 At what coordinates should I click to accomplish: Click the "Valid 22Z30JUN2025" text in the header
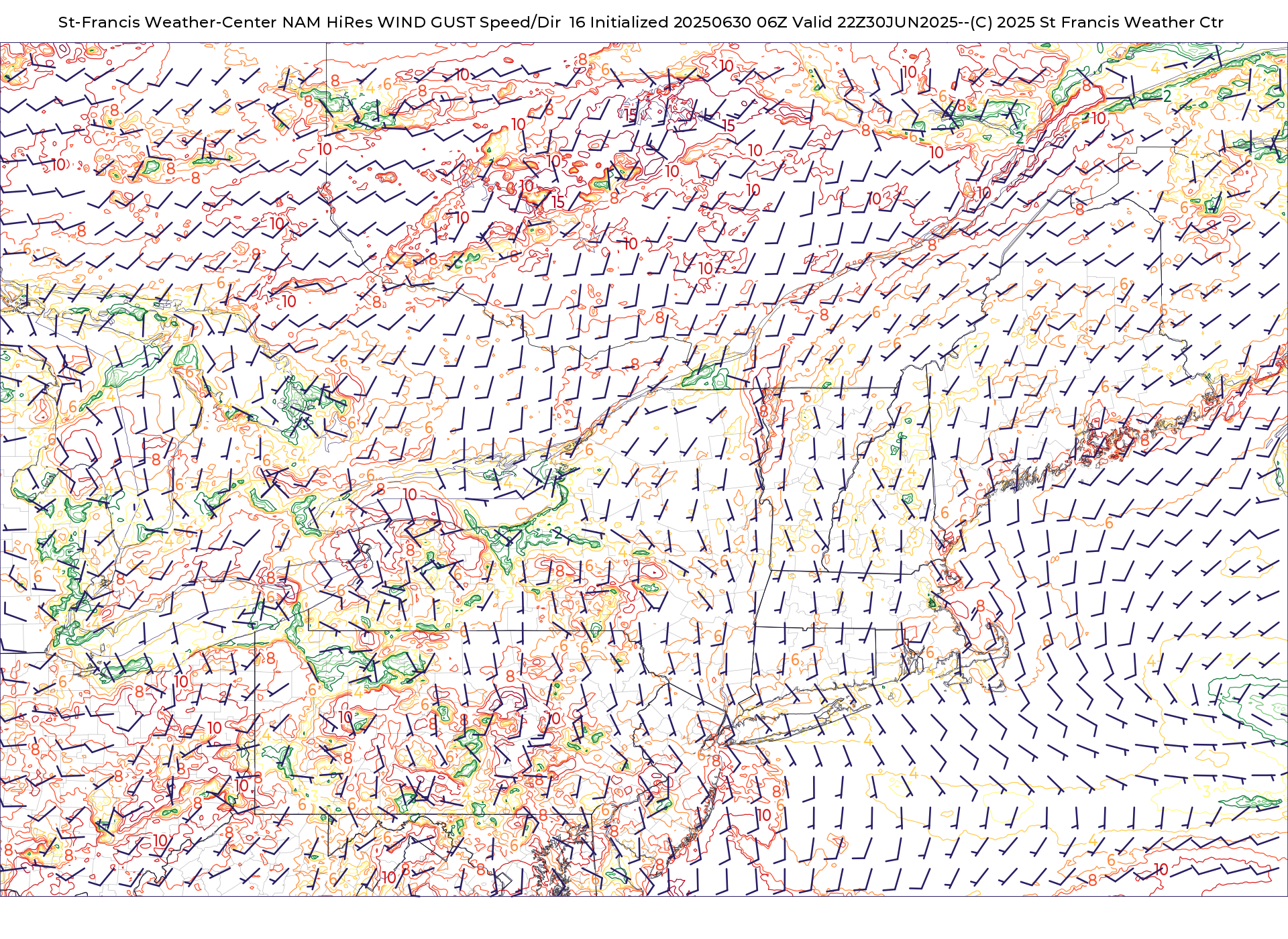tap(875, 22)
